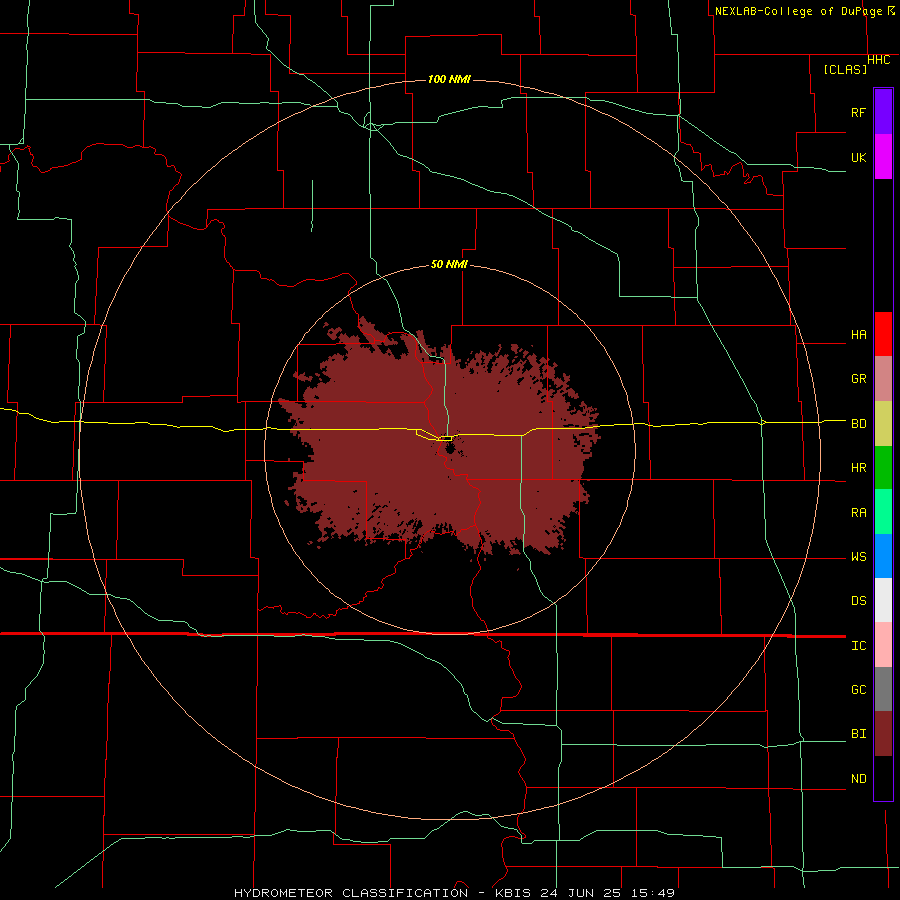Viewport: 900px width, 900px height.
Task: Click the DS white legend color block
Action: pyautogui.click(x=883, y=600)
